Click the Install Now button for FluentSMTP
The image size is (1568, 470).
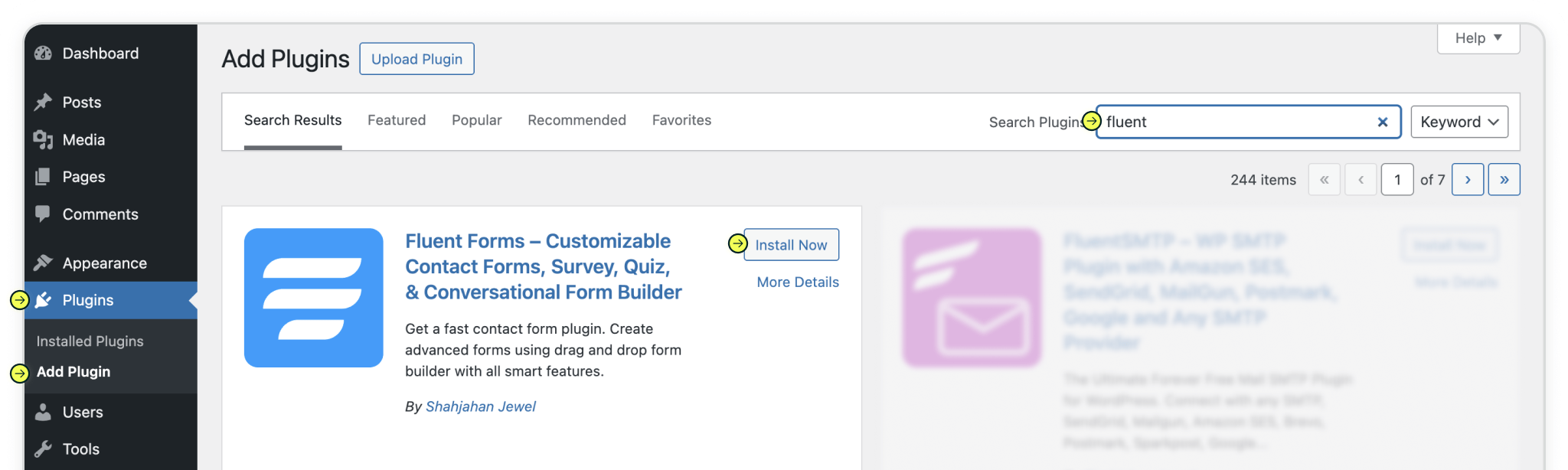pos(1449,245)
